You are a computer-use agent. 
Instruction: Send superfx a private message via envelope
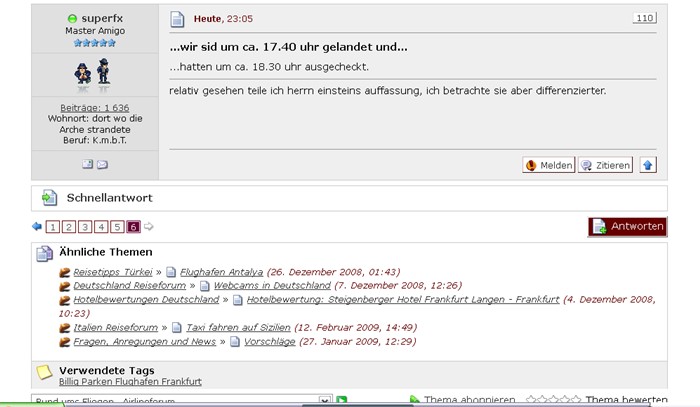point(102,164)
